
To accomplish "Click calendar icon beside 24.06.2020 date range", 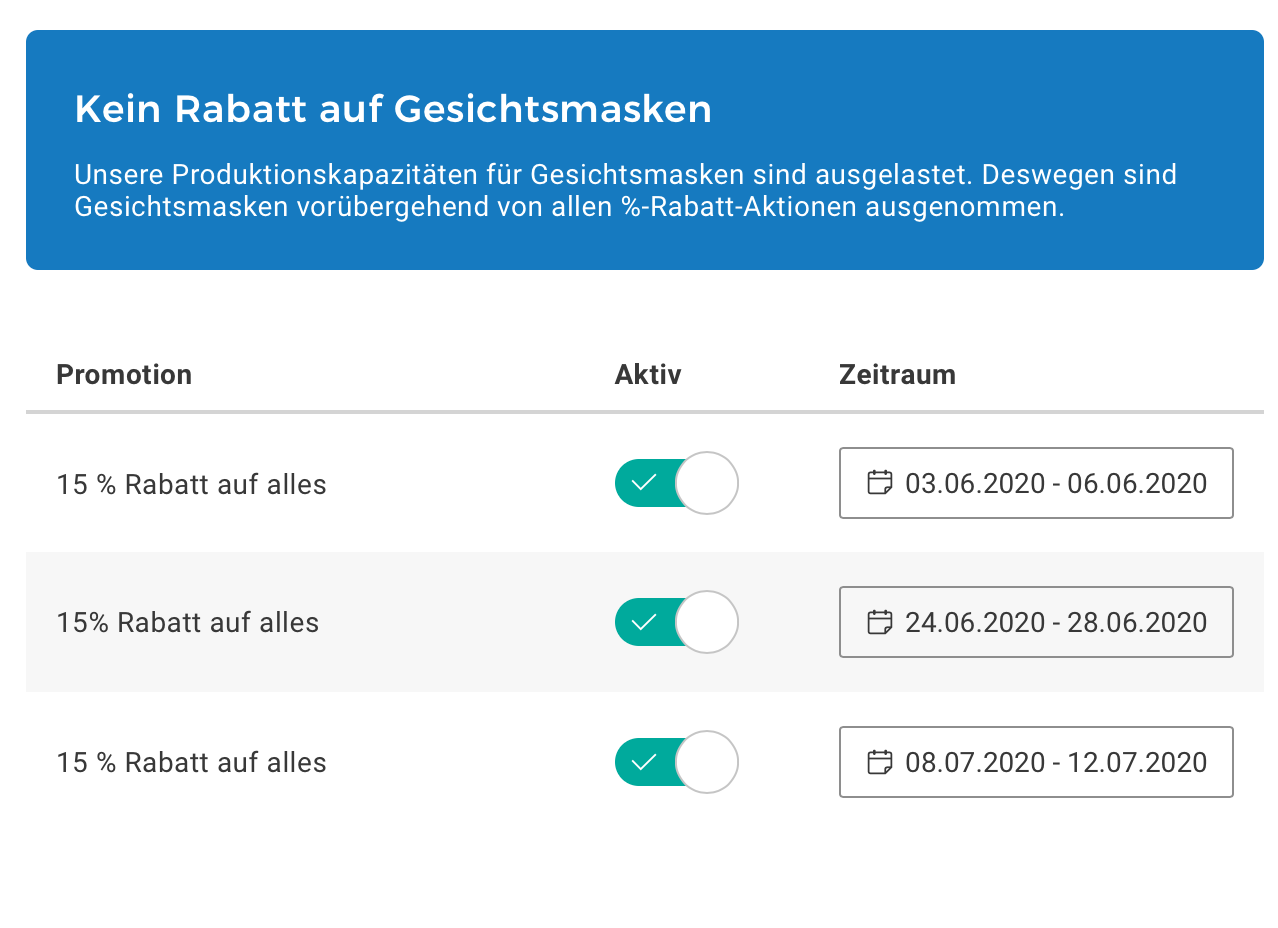I will 879,622.
